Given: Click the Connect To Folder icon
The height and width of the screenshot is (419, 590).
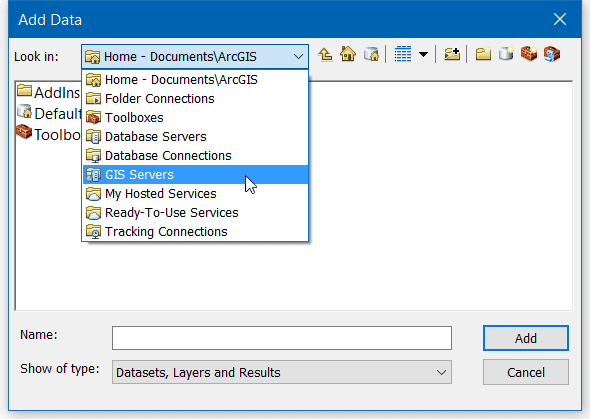Looking at the screenshot, I should pyautogui.click(x=452, y=54).
